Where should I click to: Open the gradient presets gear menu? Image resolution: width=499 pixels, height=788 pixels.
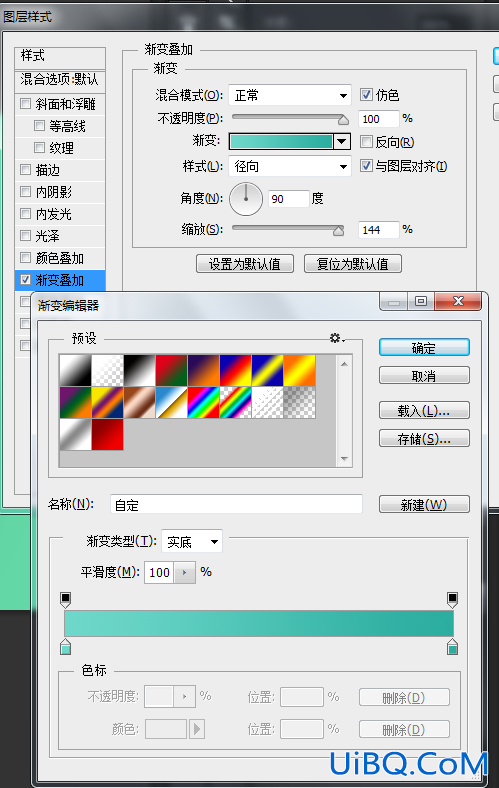337,338
